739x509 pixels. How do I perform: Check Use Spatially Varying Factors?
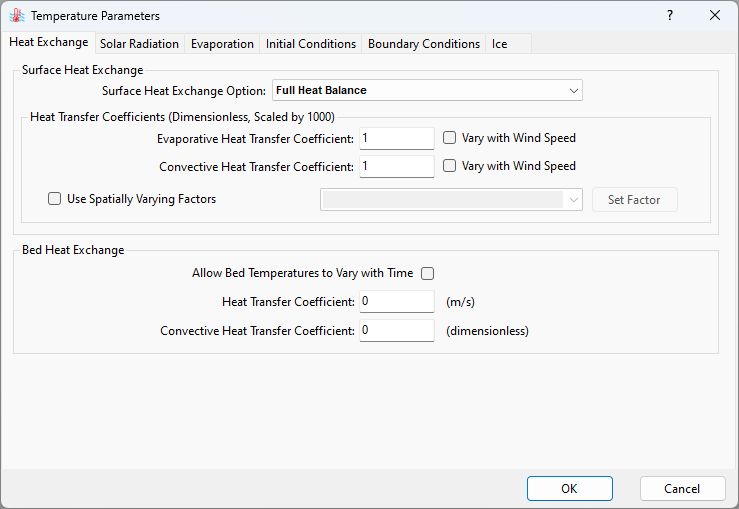(x=55, y=199)
